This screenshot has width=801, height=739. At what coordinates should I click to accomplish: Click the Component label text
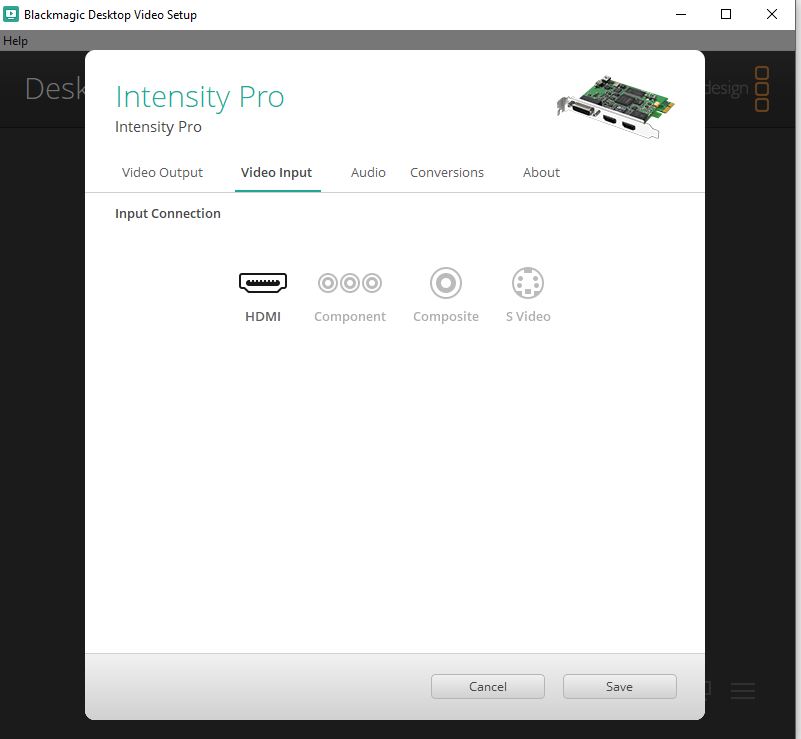[350, 317]
